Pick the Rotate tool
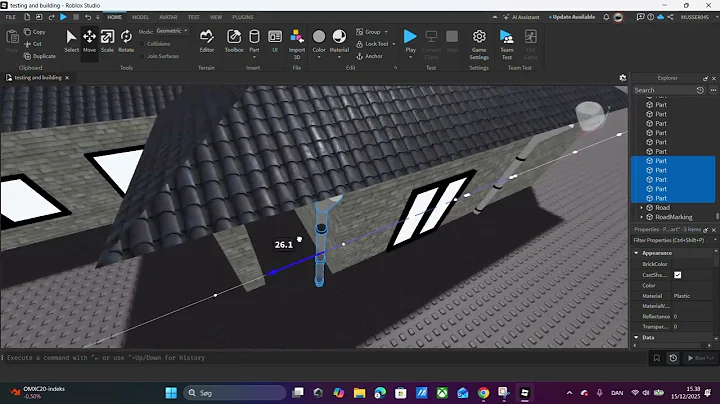720x404 pixels. [126, 41]
